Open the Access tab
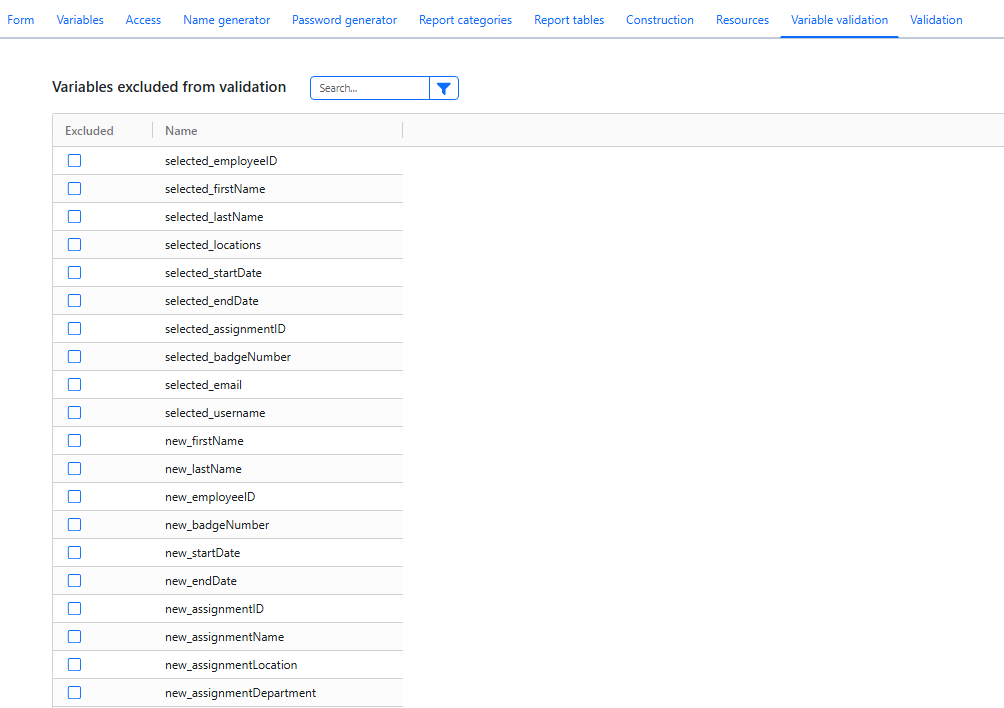Image resolution: width=1004 pixels, height=708 pixels. click(x=143, y=20)
